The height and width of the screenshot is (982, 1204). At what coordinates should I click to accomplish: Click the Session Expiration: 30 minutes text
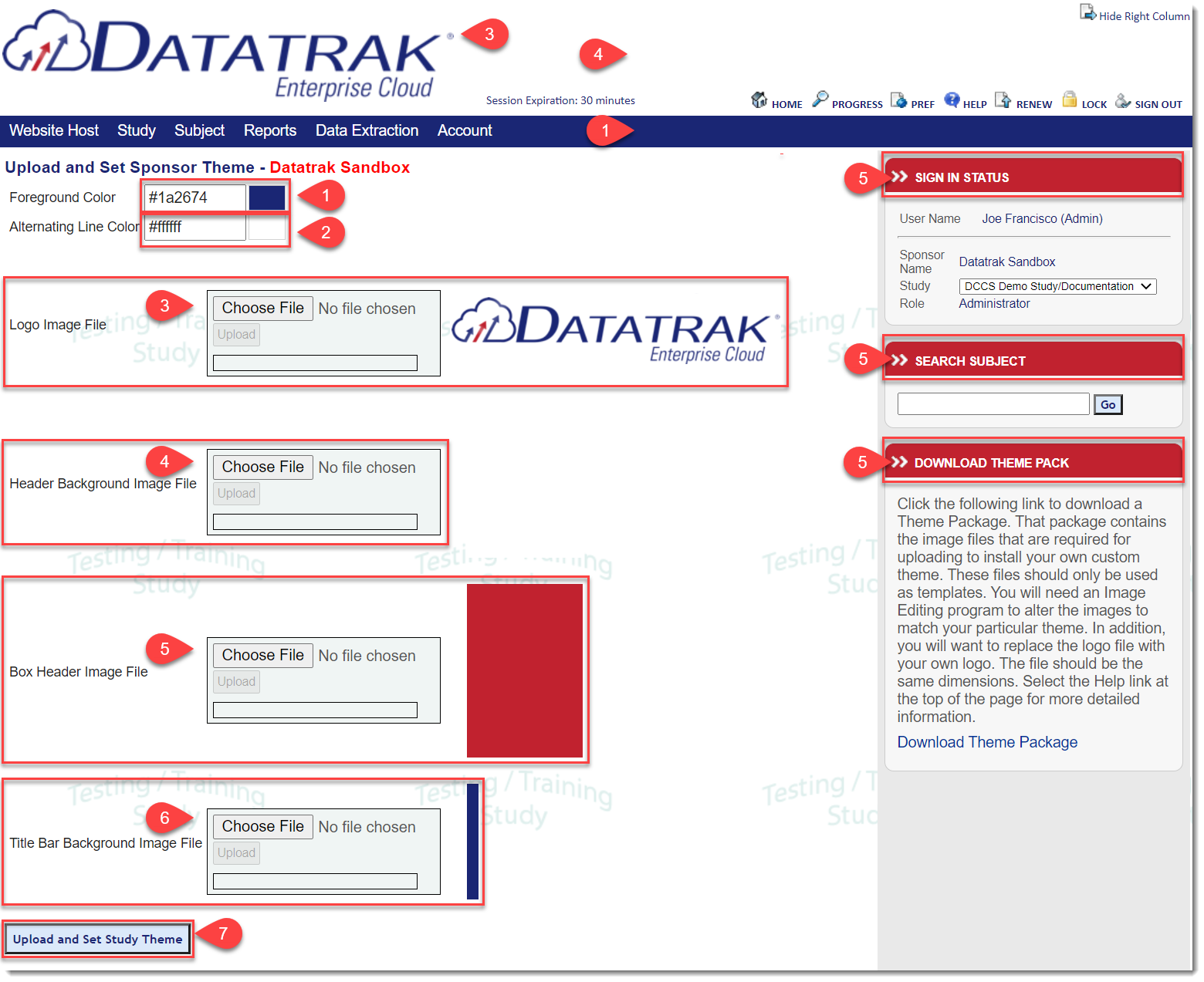[x=560, y=100]
